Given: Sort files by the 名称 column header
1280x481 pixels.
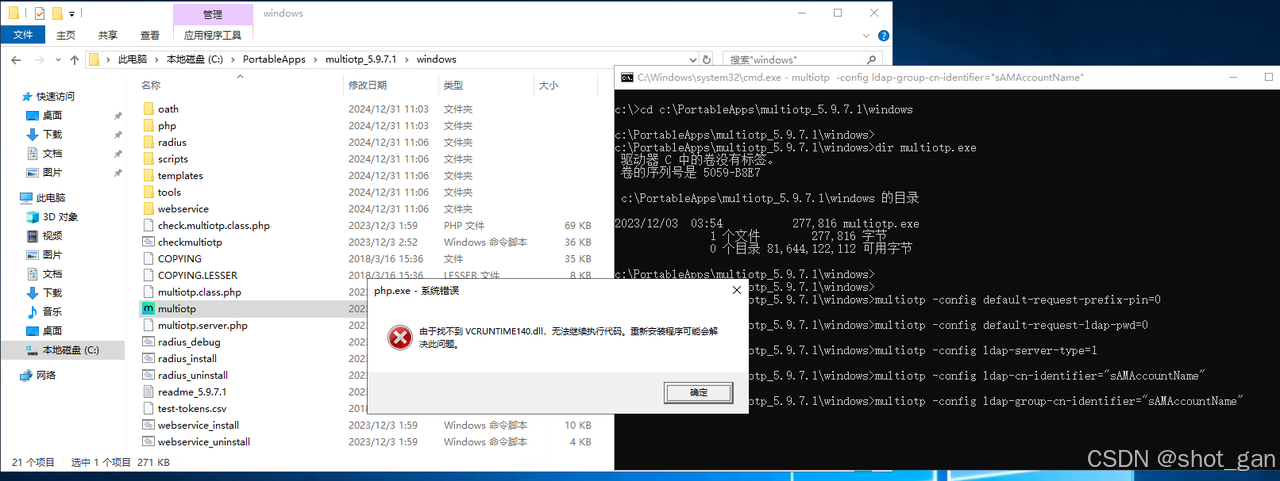Looking at the screenshot, I should (x=151, y=85).
